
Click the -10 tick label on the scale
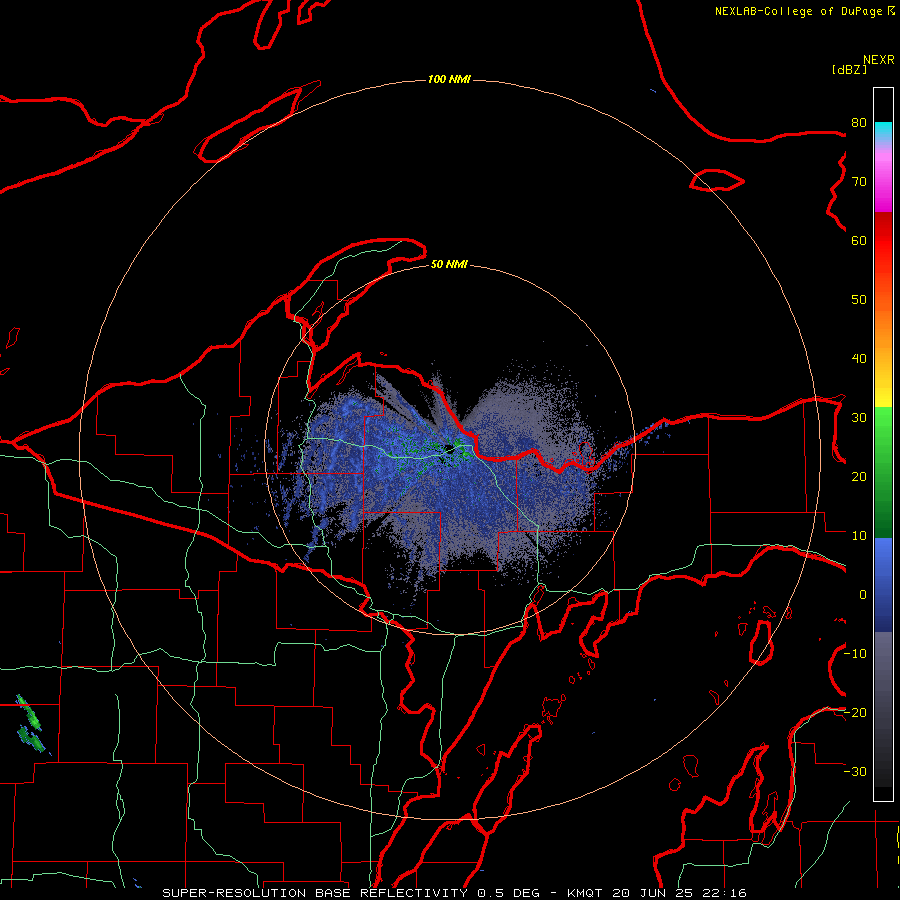point(855,654)
